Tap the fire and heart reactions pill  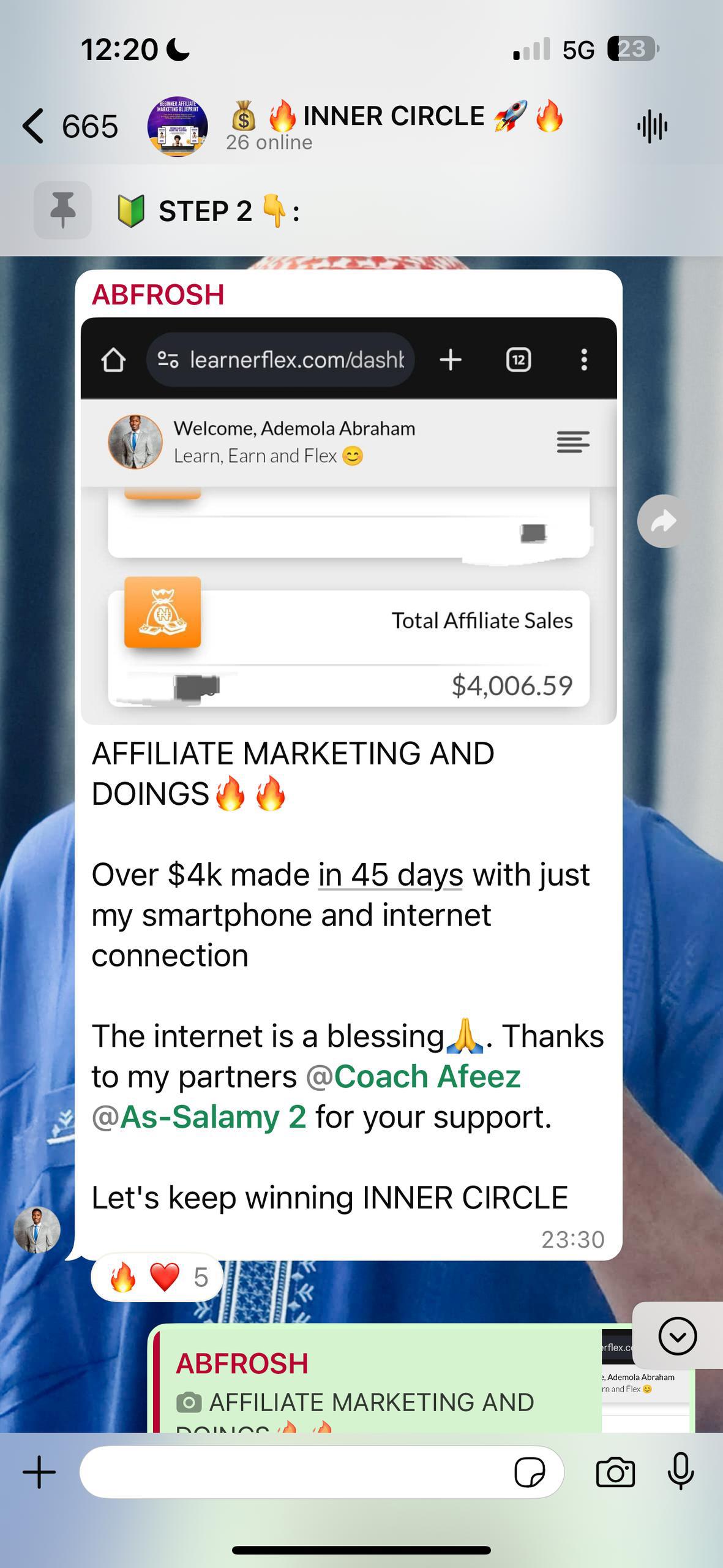click(x=157, y=1277)
